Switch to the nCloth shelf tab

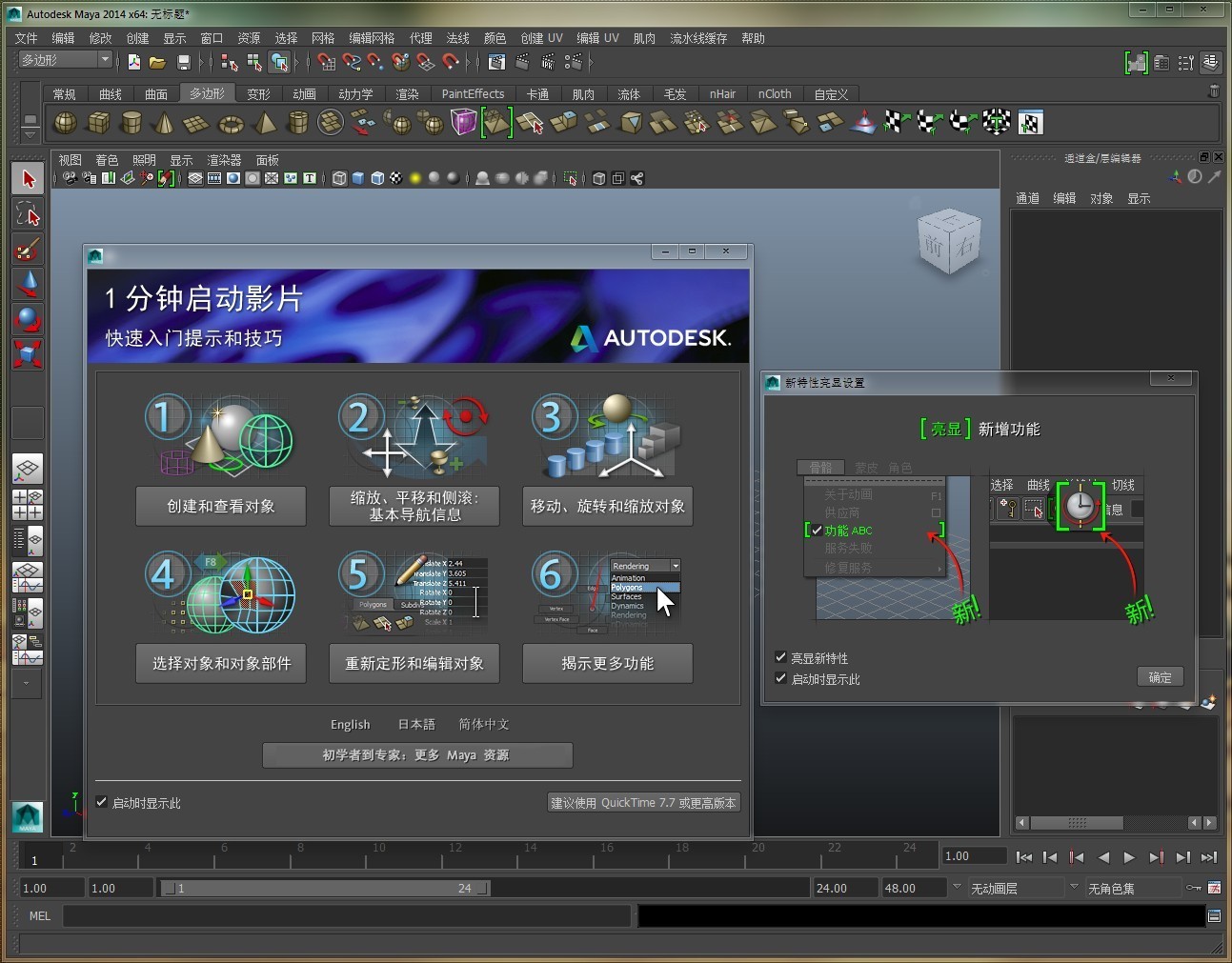[775, 94]
